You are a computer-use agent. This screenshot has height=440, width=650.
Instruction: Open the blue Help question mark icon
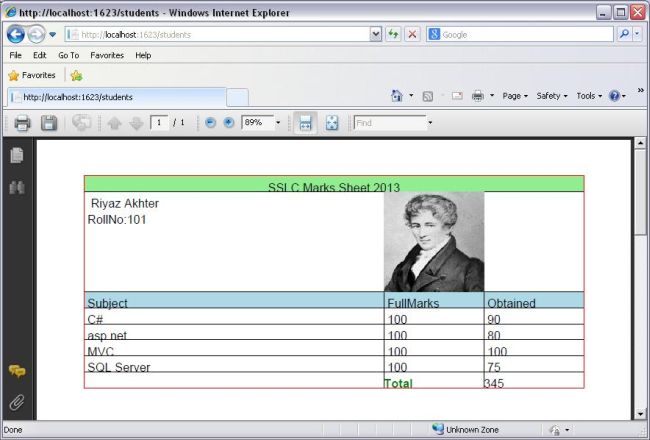point(614,96)
